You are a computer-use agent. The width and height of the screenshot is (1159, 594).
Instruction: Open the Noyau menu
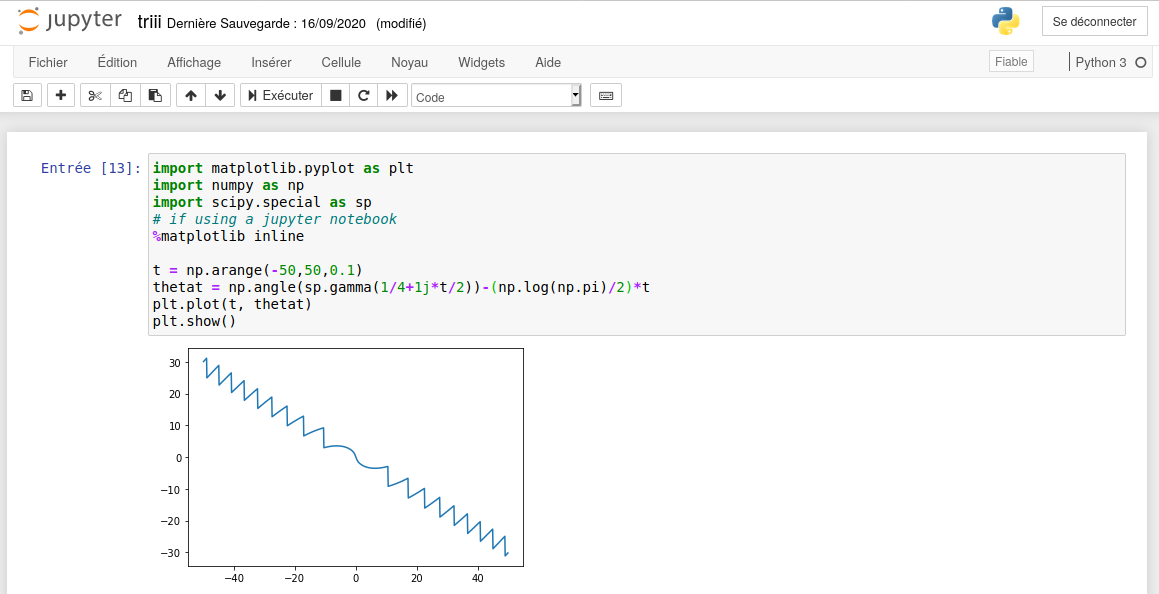pyautogui.click(x=409, y=62)
